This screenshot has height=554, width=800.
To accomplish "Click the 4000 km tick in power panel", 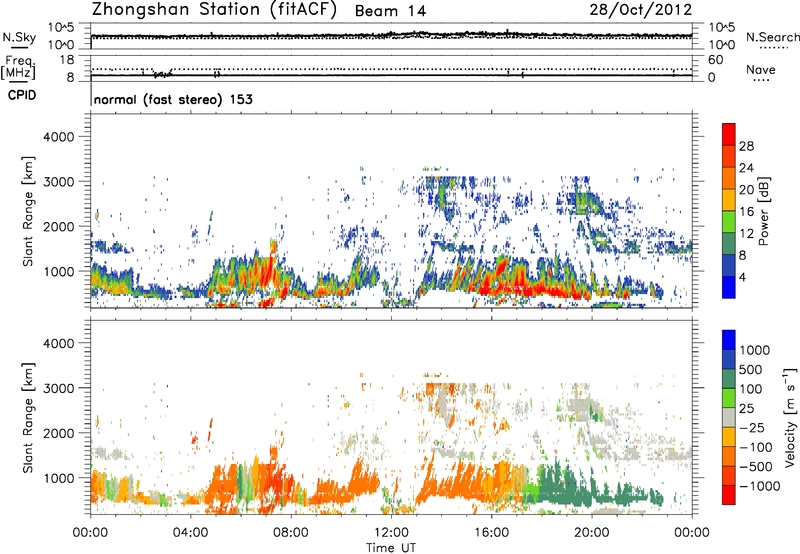I will [x=59, y=137].
